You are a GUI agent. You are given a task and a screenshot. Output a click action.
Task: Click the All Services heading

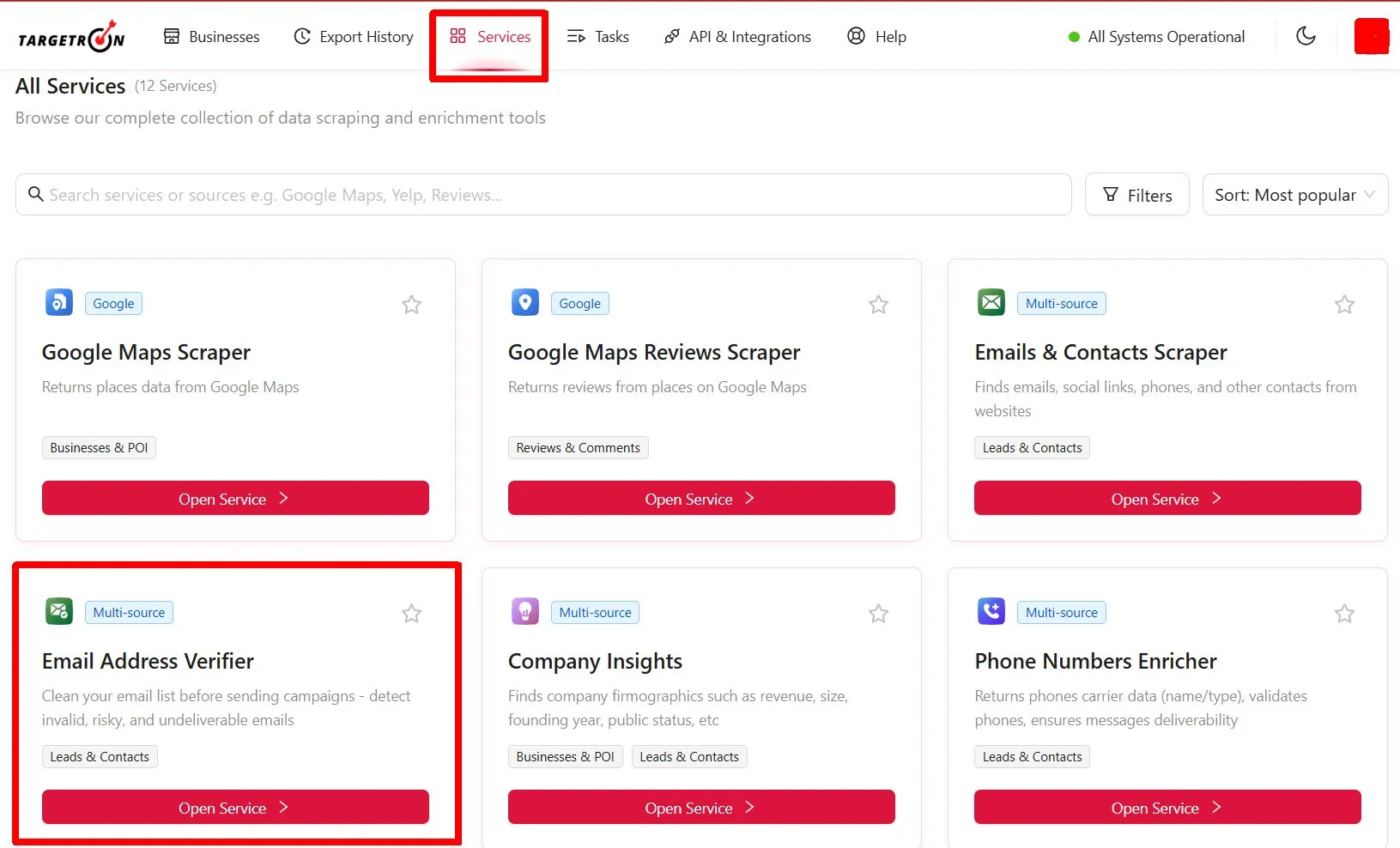[70, 86]
